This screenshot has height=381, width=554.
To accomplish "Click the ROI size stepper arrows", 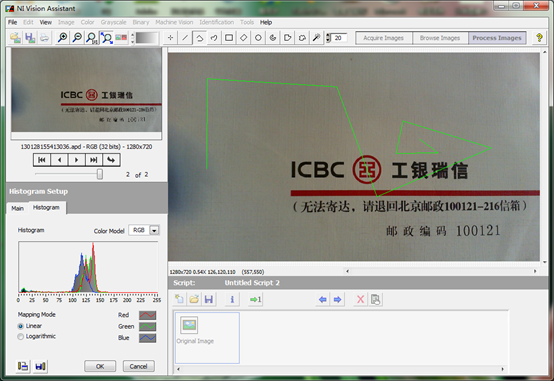I will point(328,37).
